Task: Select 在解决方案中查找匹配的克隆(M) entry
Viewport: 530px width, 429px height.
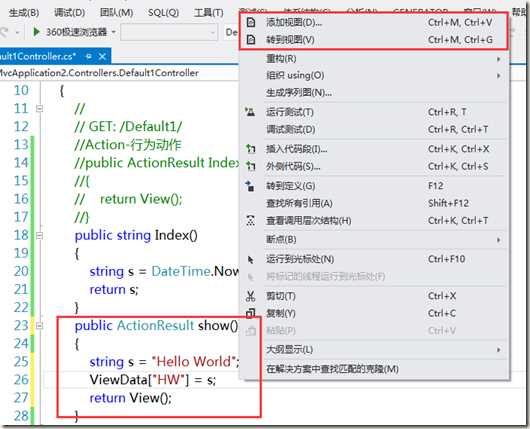Action: tap(374, 369)
